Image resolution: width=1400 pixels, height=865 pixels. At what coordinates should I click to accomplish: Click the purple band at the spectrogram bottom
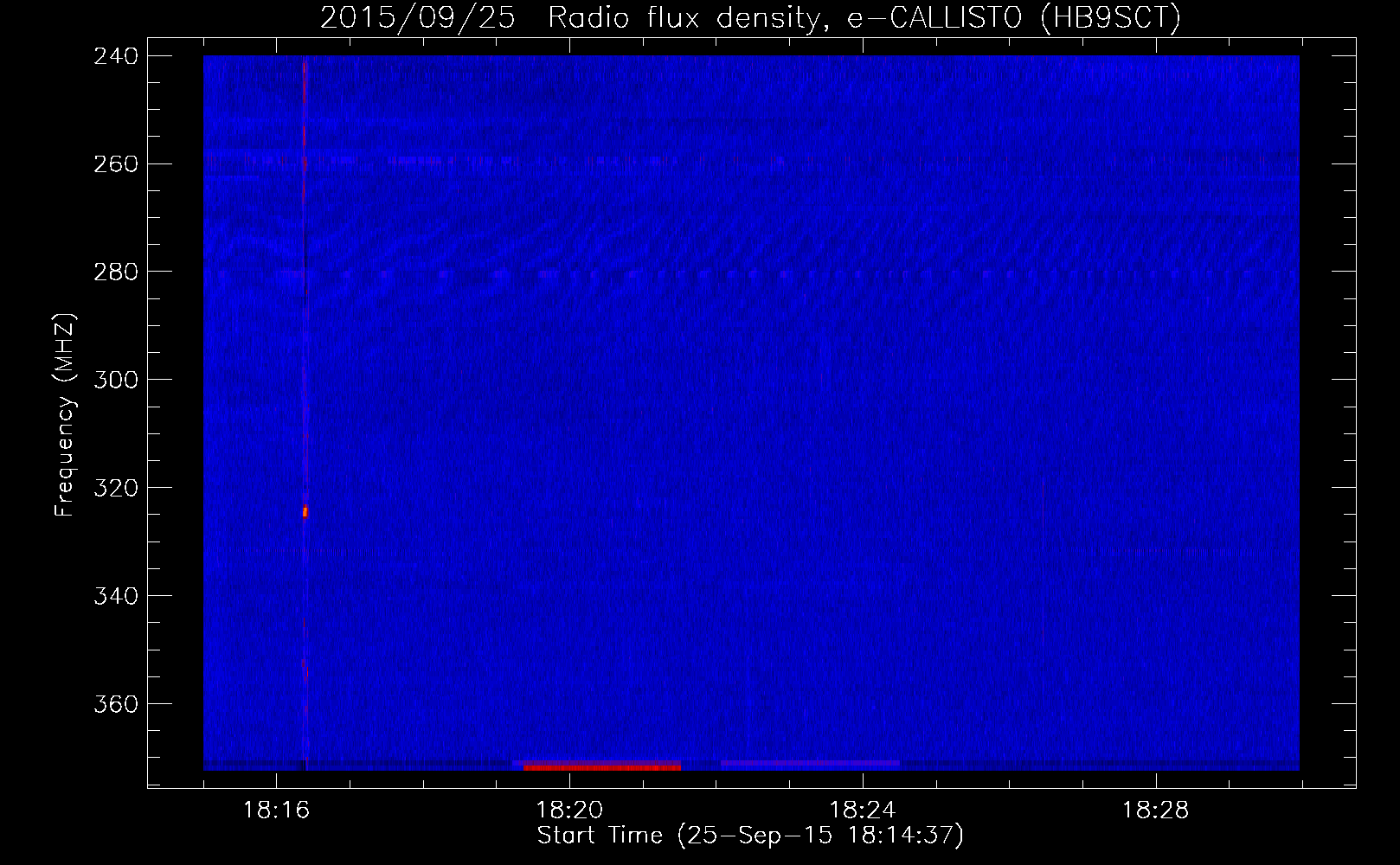[810, 765]
